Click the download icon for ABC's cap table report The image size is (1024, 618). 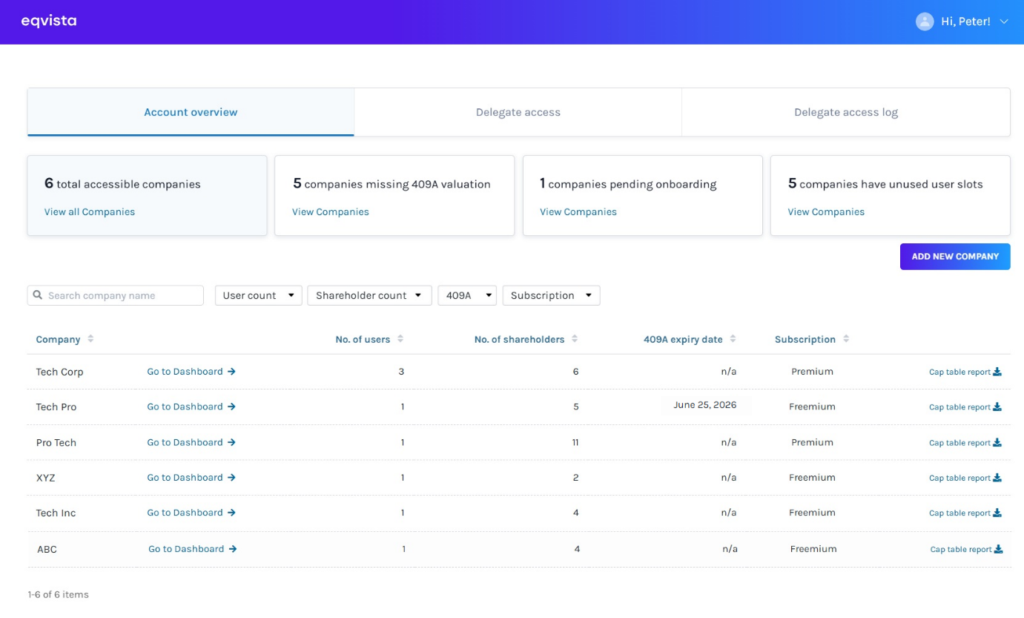(x=996, y=548)
